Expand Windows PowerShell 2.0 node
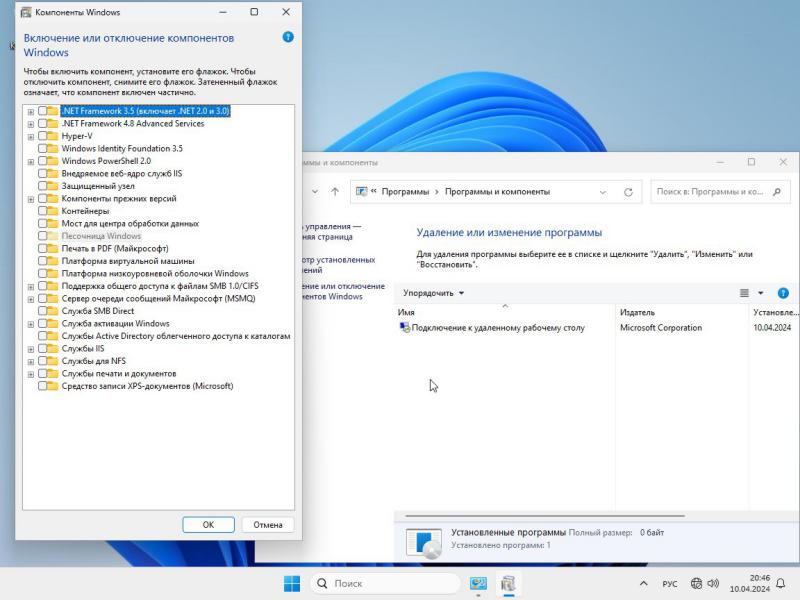The height and width of the screenshot is (600, 800). pyautogui.click(x=31, y=162)
